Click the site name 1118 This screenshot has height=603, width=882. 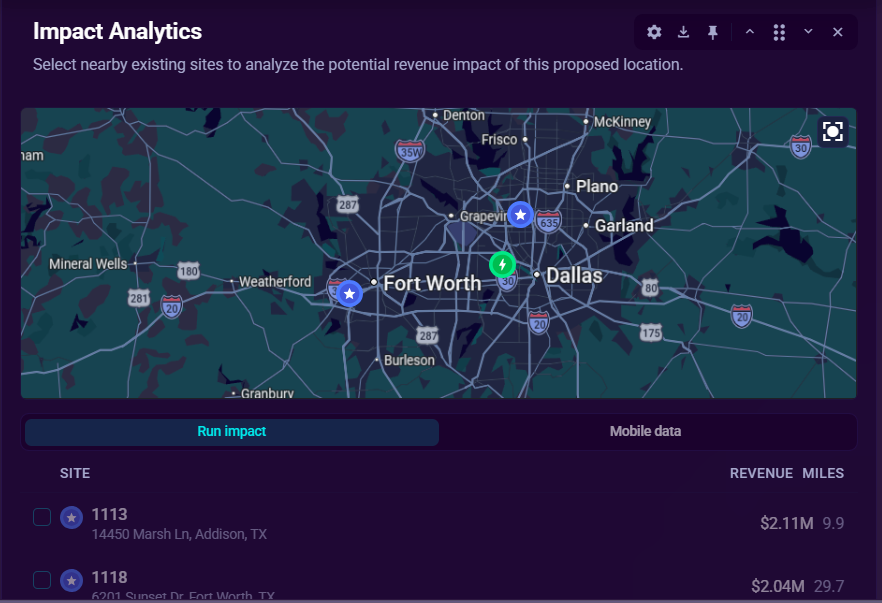(110, 577)
